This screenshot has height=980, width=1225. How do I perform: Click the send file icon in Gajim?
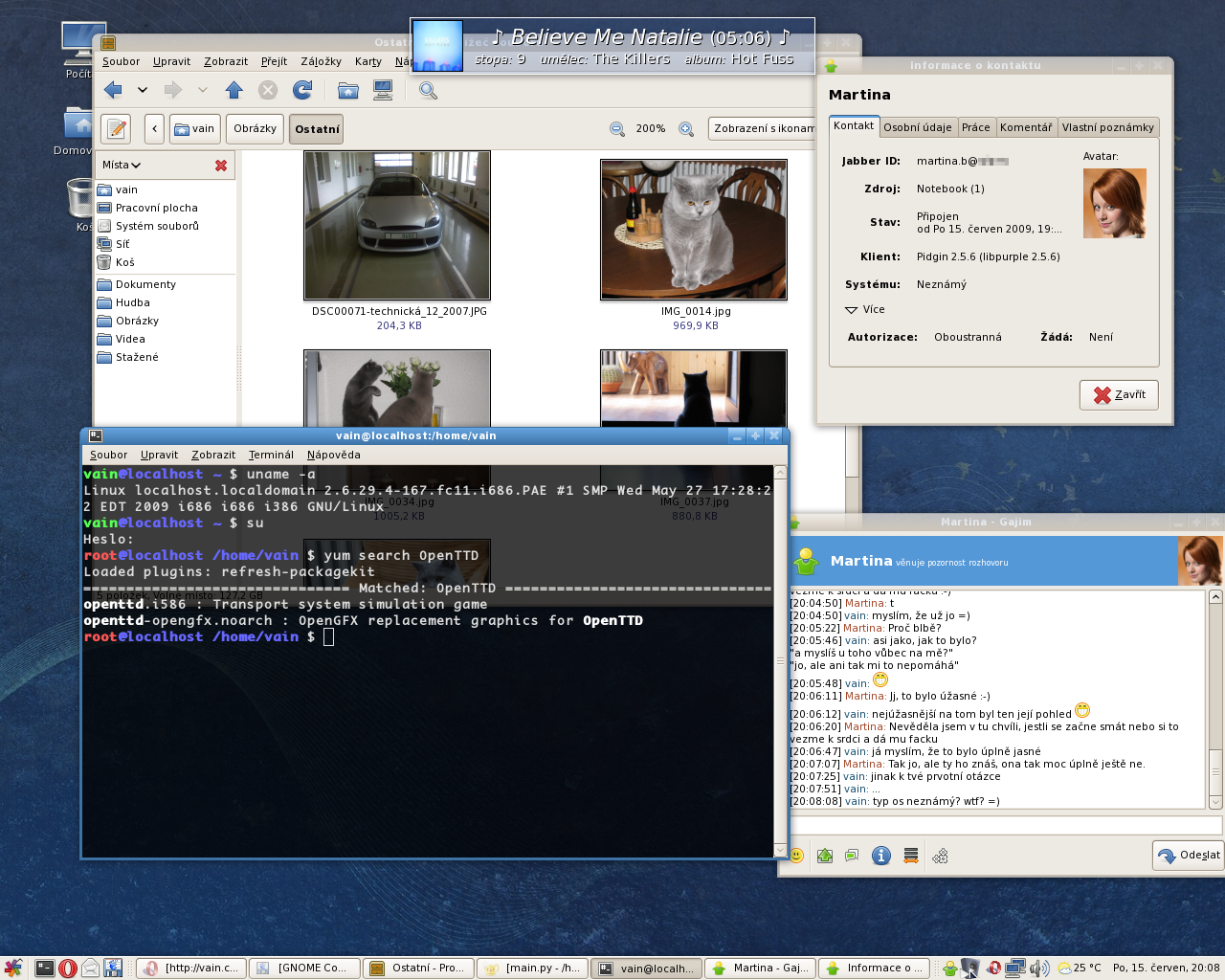click(825, 856)
